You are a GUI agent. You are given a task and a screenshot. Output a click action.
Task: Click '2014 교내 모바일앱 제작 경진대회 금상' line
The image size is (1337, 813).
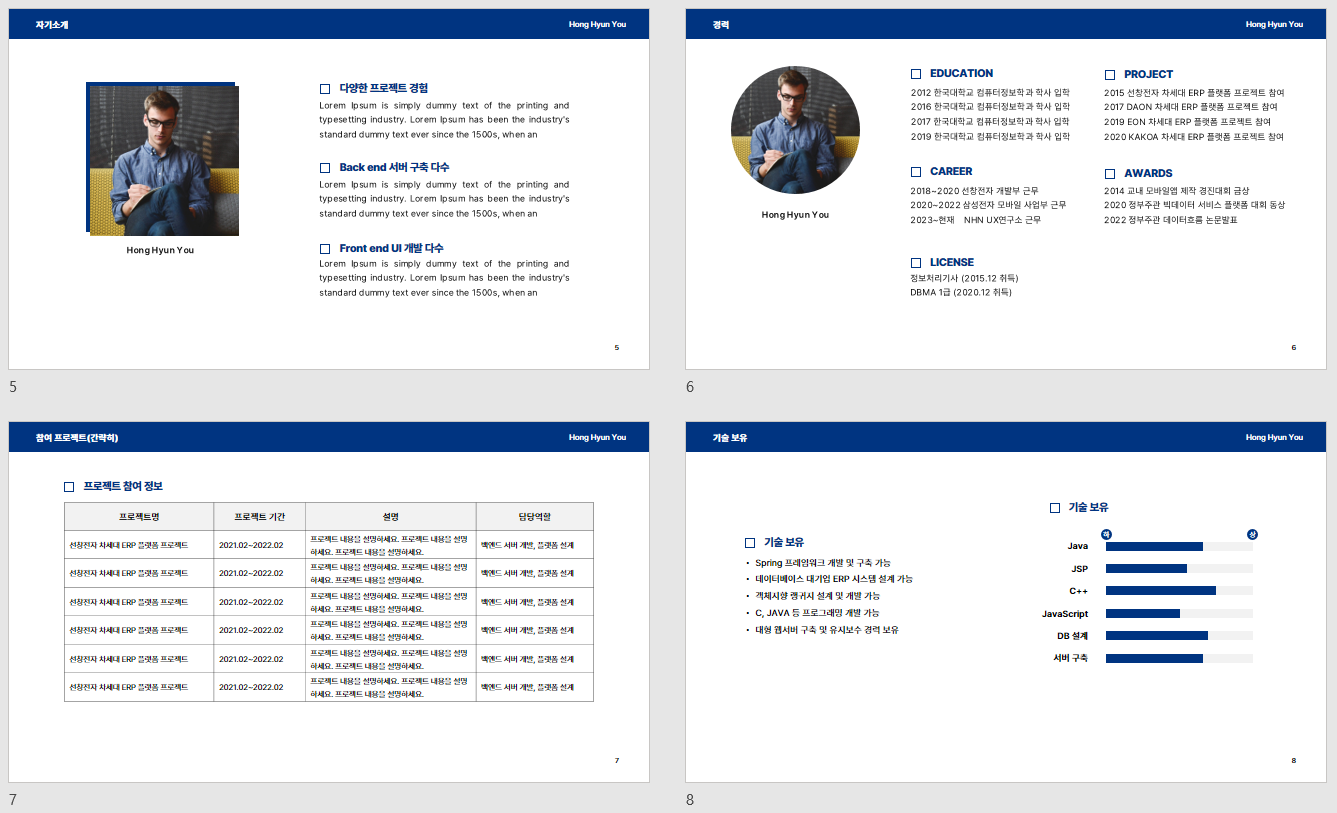[x=1177, y=190]
